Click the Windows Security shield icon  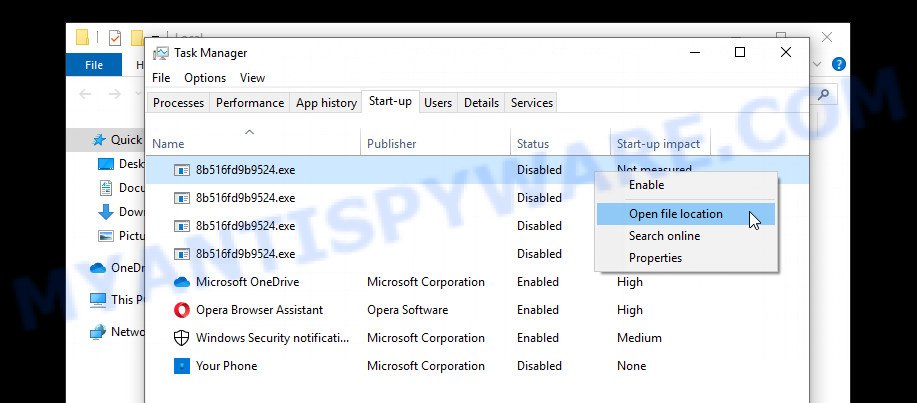pos(182,338)
